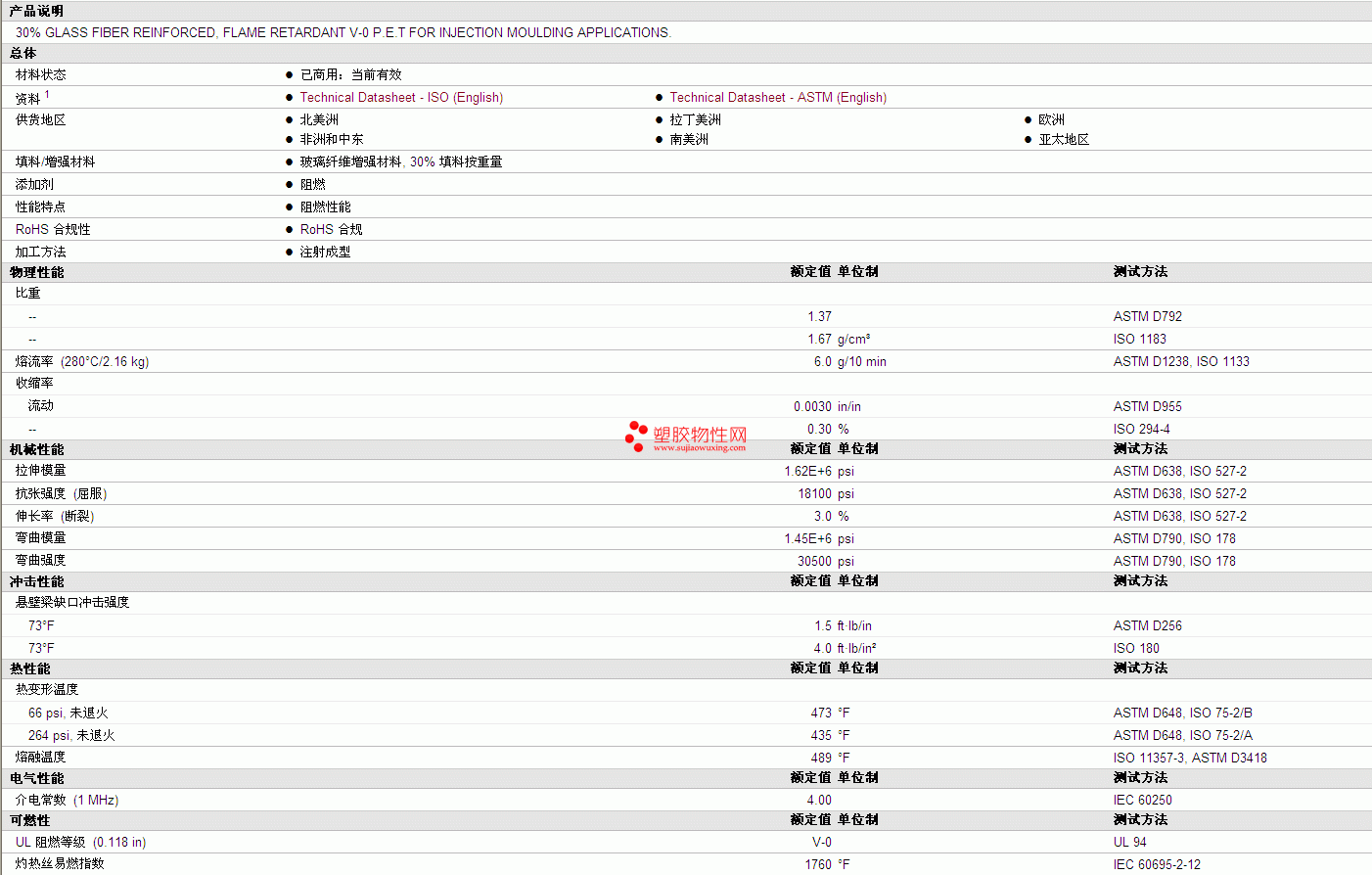Click the 供货地区 row label
Image resolution: width=1372 pixels, height=875 pixels.
pos(41,119)
